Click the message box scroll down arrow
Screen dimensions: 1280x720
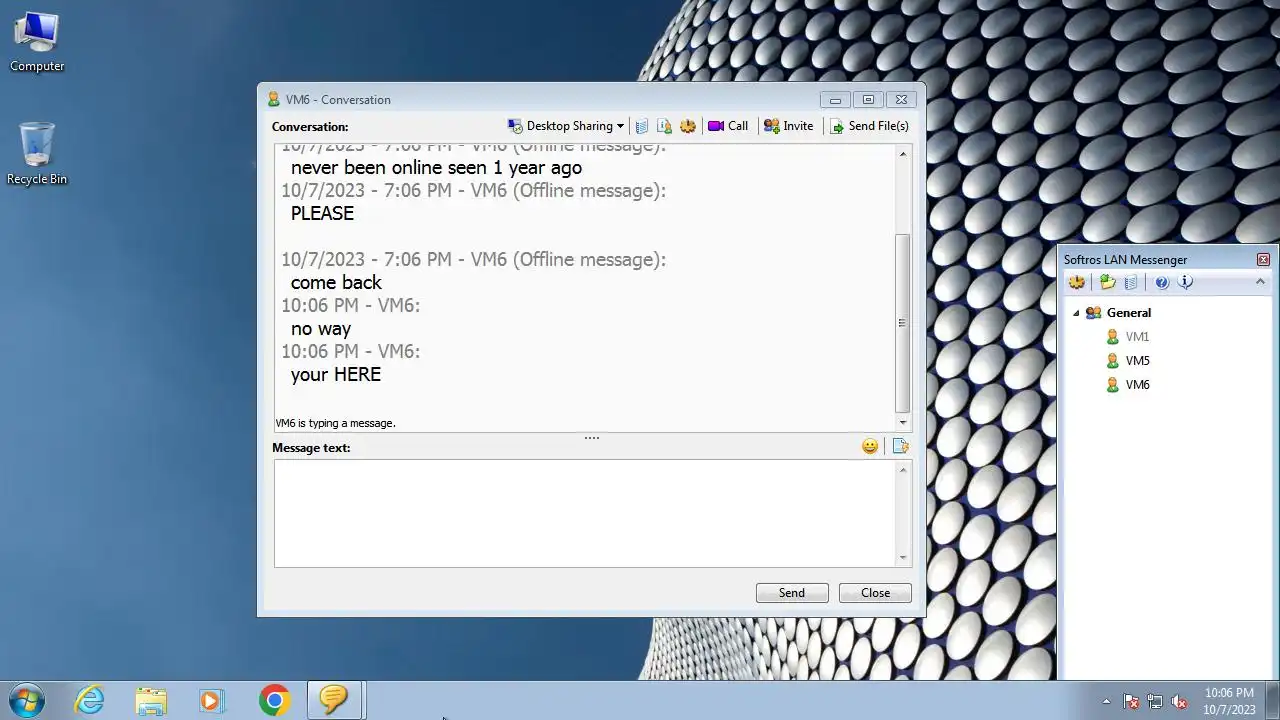[x=903, y=558]
